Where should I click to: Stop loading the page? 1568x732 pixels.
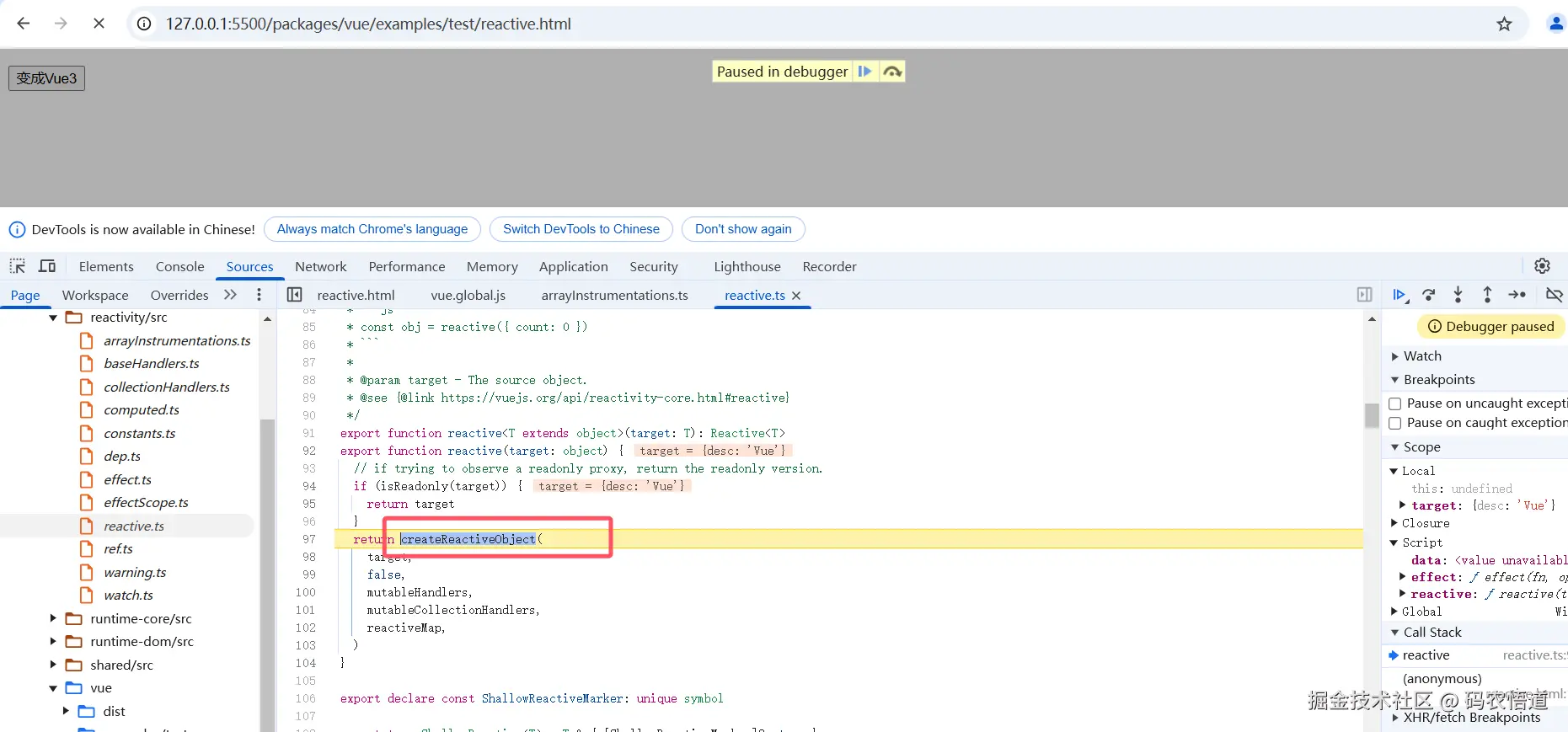pos(99,24)
